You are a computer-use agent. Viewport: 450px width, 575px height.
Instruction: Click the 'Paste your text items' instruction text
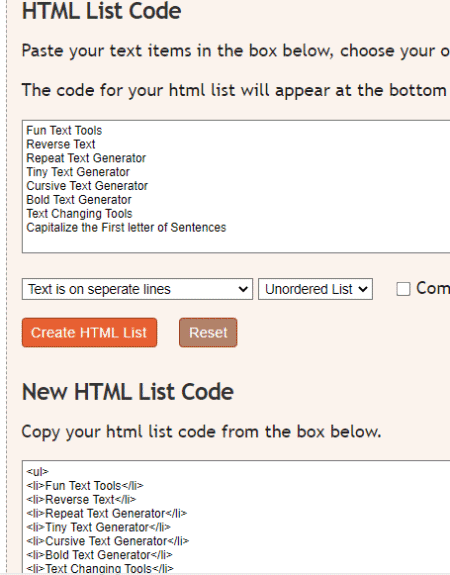pos(235,51)
